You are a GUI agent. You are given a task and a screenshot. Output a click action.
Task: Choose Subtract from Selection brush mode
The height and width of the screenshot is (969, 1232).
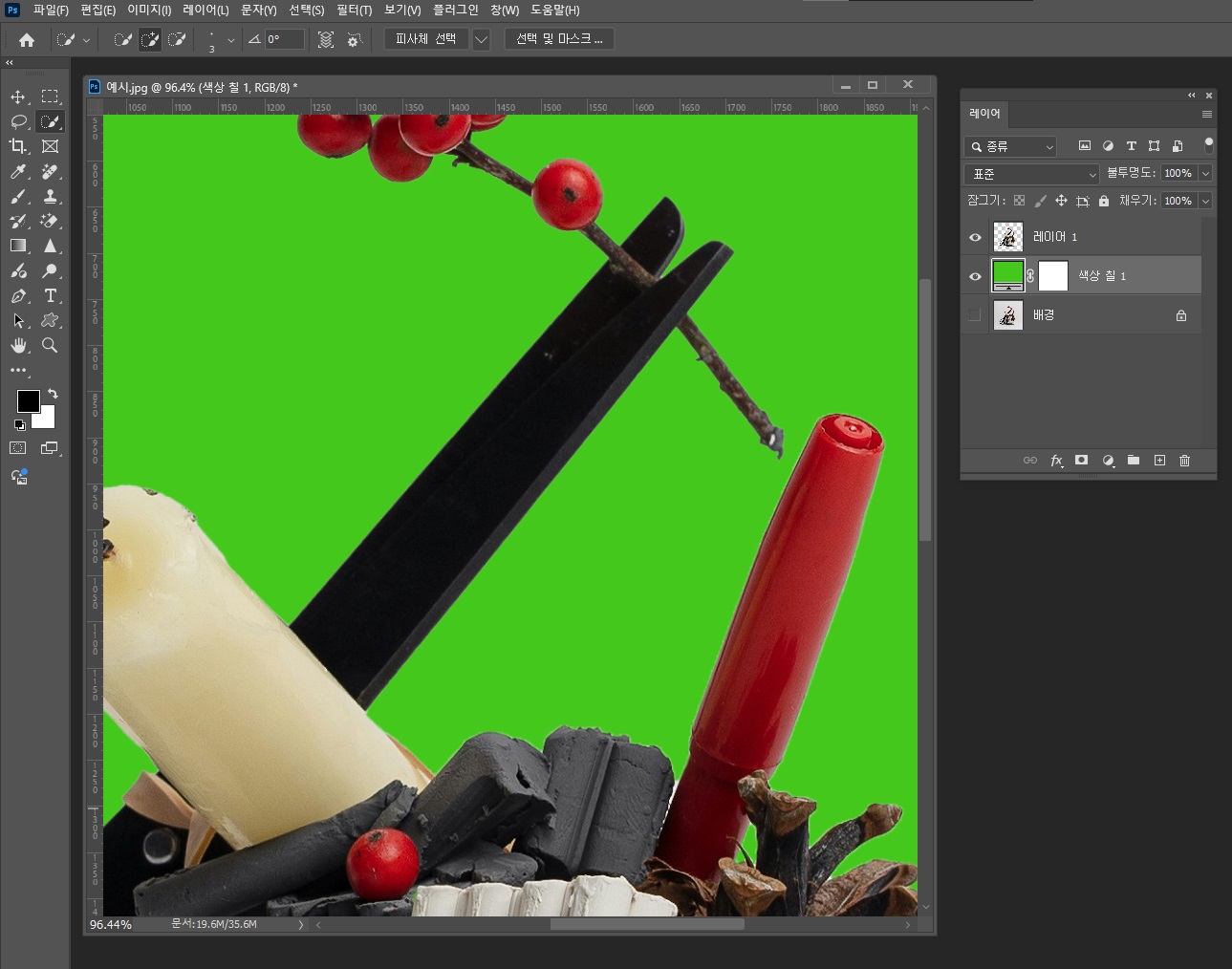point(177,39)
